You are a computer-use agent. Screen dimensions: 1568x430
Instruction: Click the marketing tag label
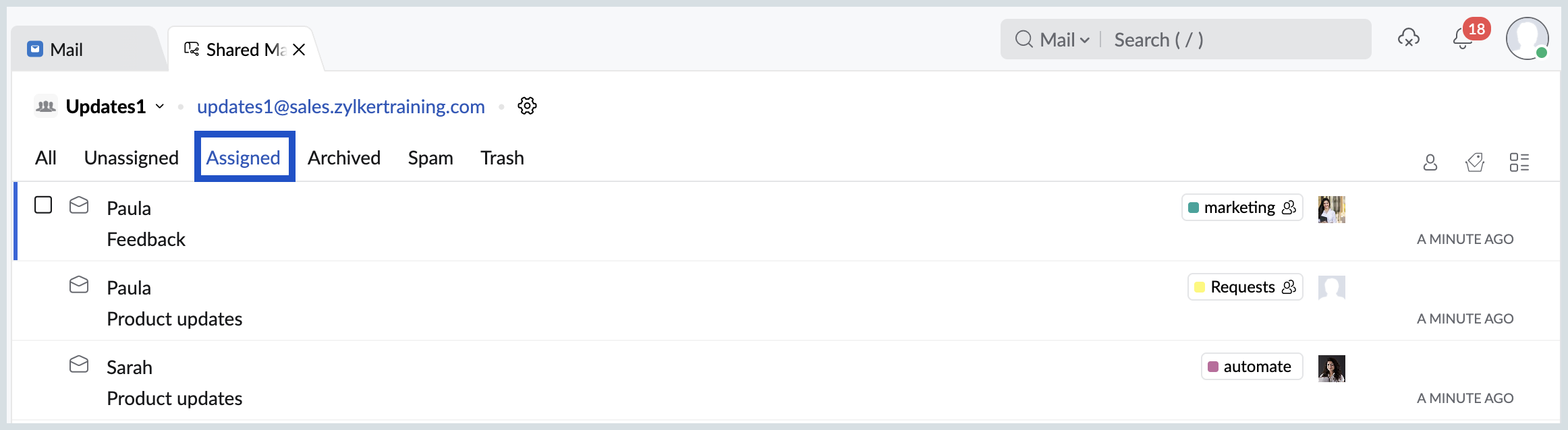(1240, 208)
